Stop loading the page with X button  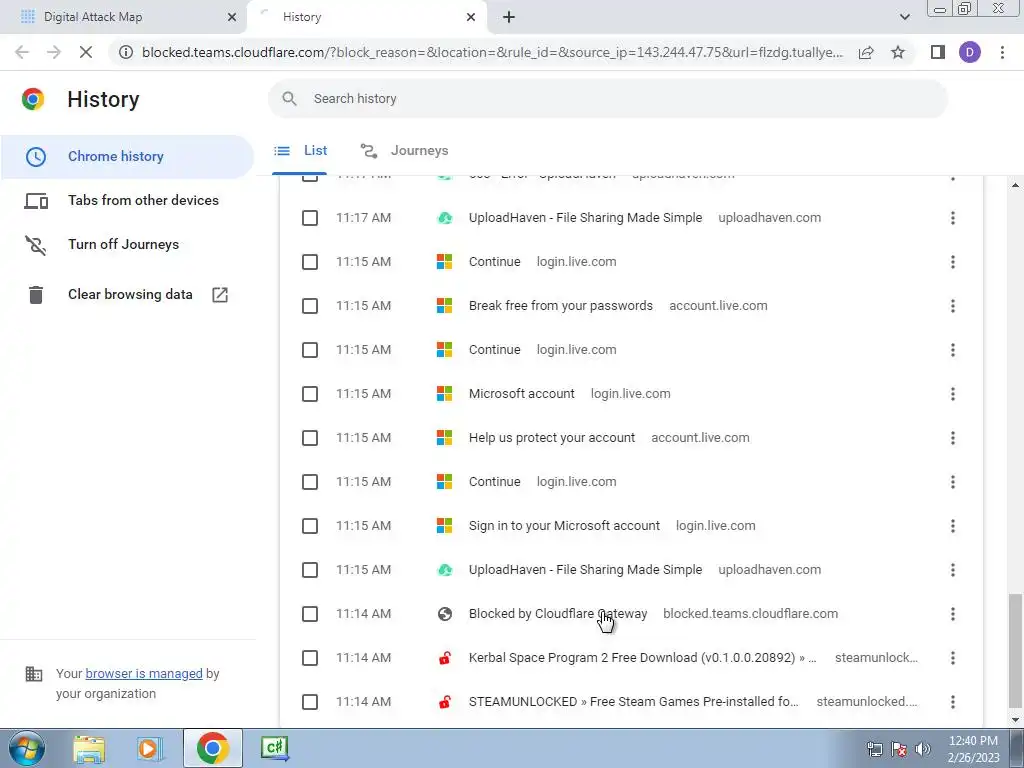pos(86,52)
